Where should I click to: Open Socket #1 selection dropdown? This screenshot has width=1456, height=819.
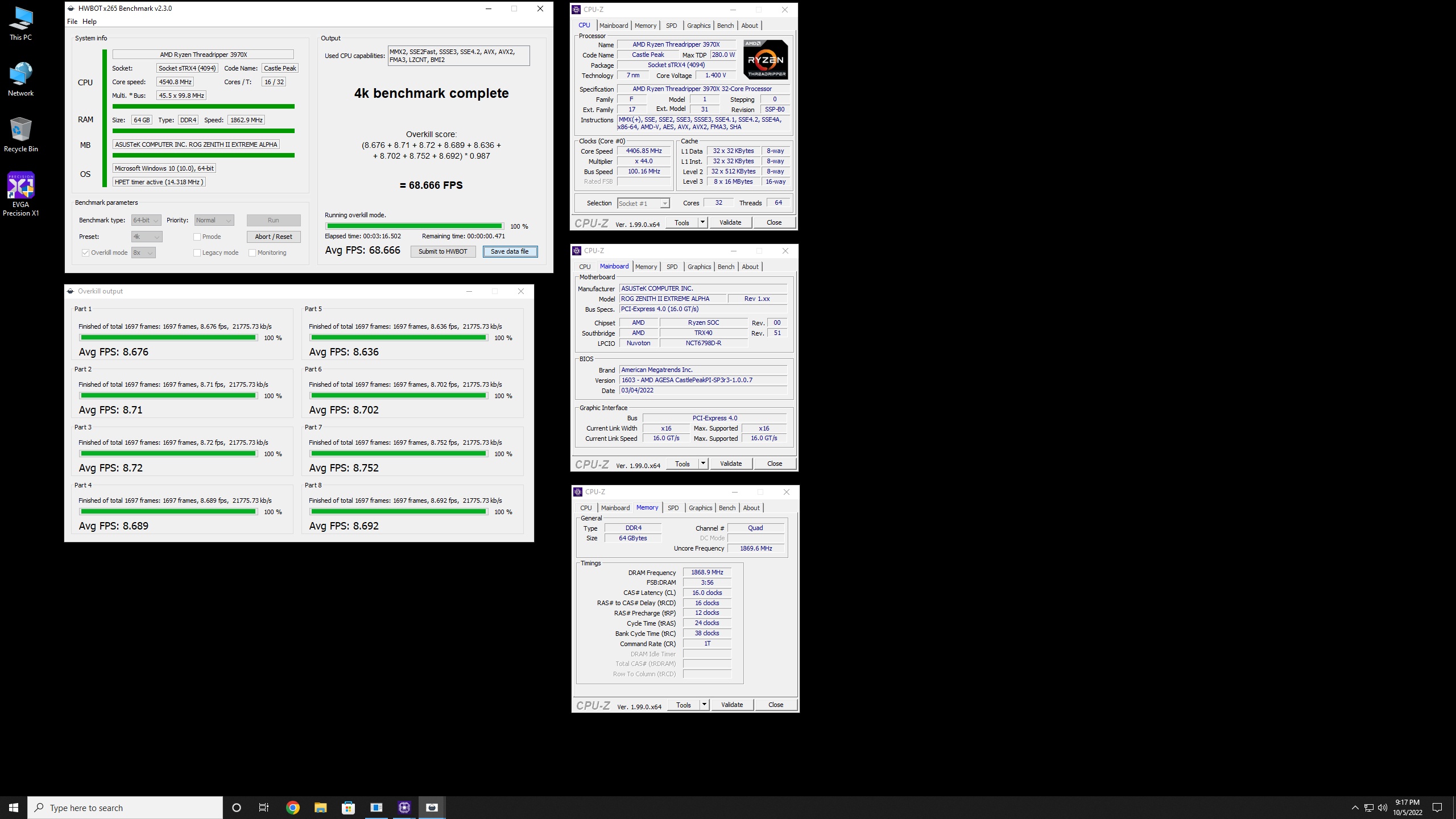[643, 203]
